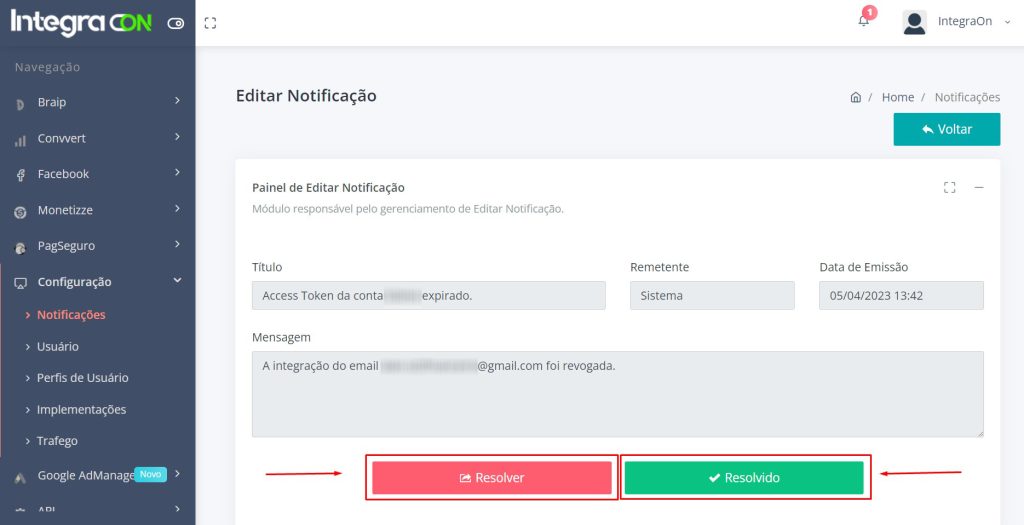Screen dimensions: 1024x525
Task: Select Usuário in the sidebar
Action: point(57,346)
